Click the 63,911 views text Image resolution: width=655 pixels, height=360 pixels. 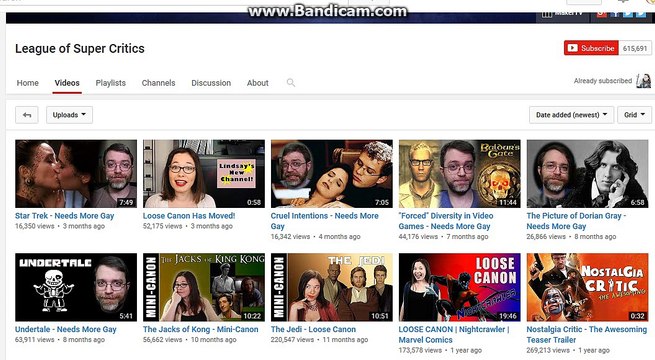[35, 340]
